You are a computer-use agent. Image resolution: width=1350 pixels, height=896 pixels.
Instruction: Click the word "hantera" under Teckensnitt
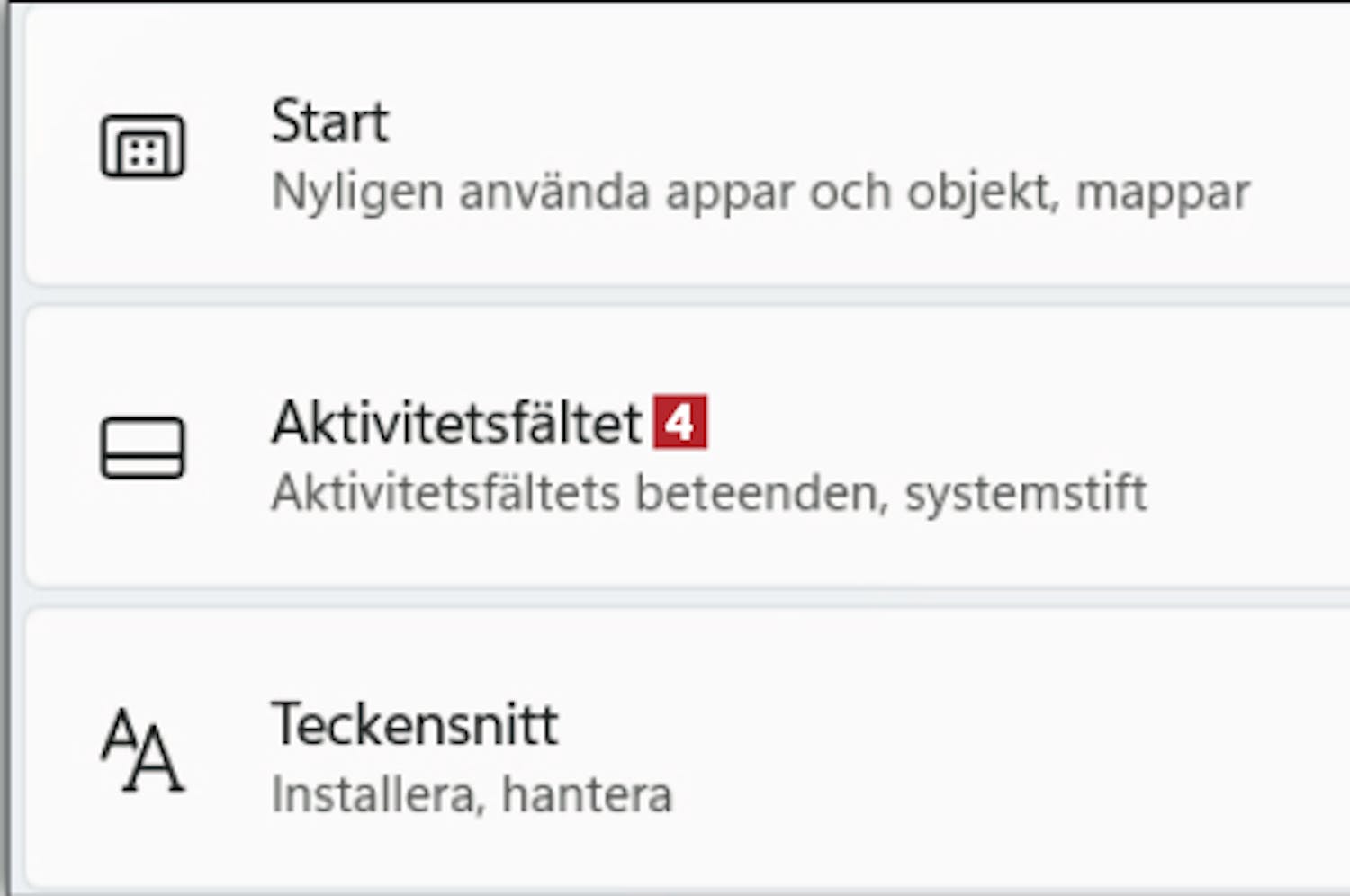(587, 795)
